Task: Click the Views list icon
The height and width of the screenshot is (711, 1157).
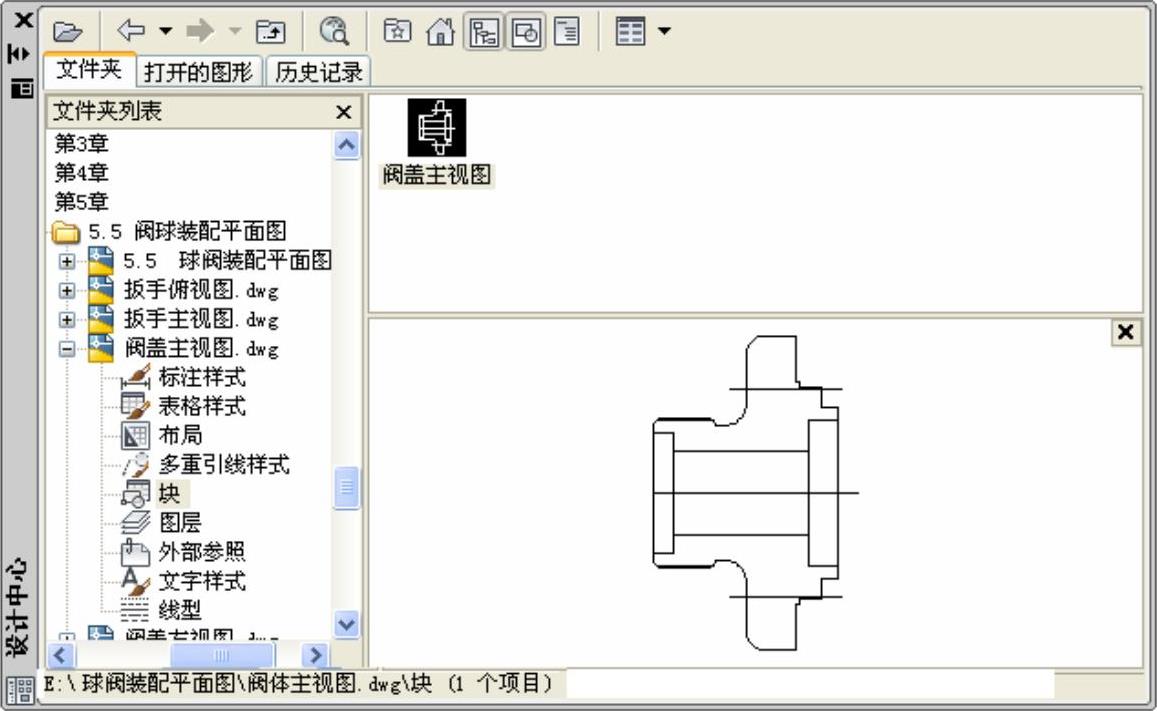Action: 630,32
